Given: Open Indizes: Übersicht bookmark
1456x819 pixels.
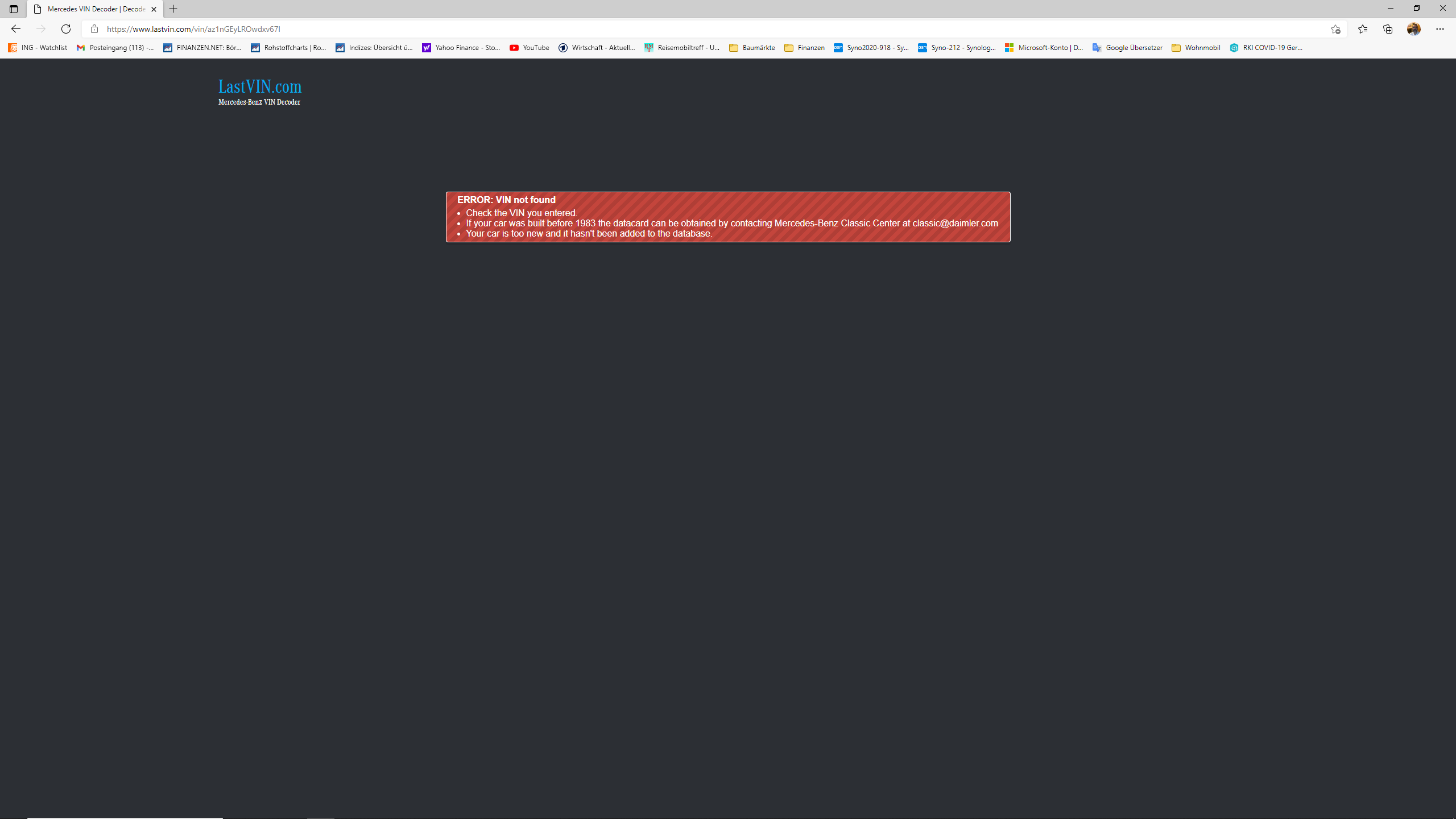Looking at the screenshot, I should click(374, 48).
